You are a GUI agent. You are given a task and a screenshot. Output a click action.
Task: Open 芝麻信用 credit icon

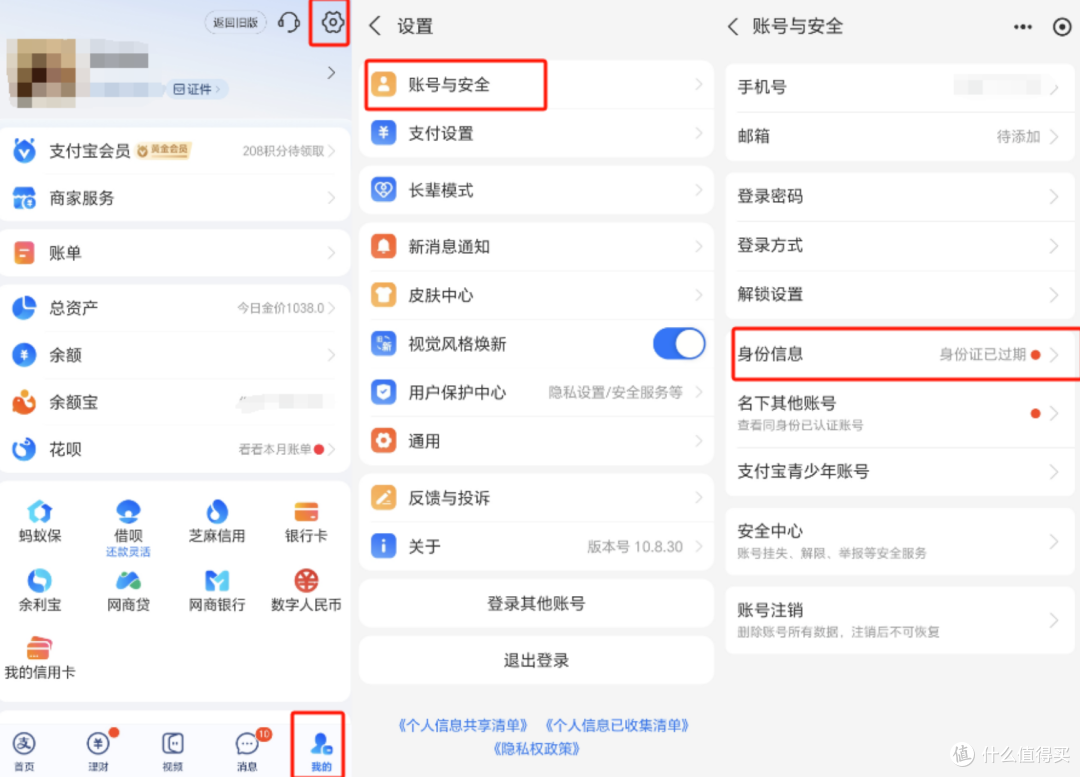[217, 511]
